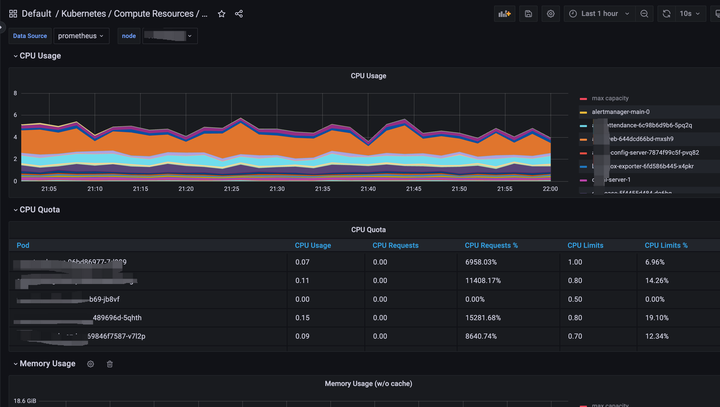Refresh the dashboard now
Image resolution: width=720 pixels, height=407 pixels.
[667, 14]
